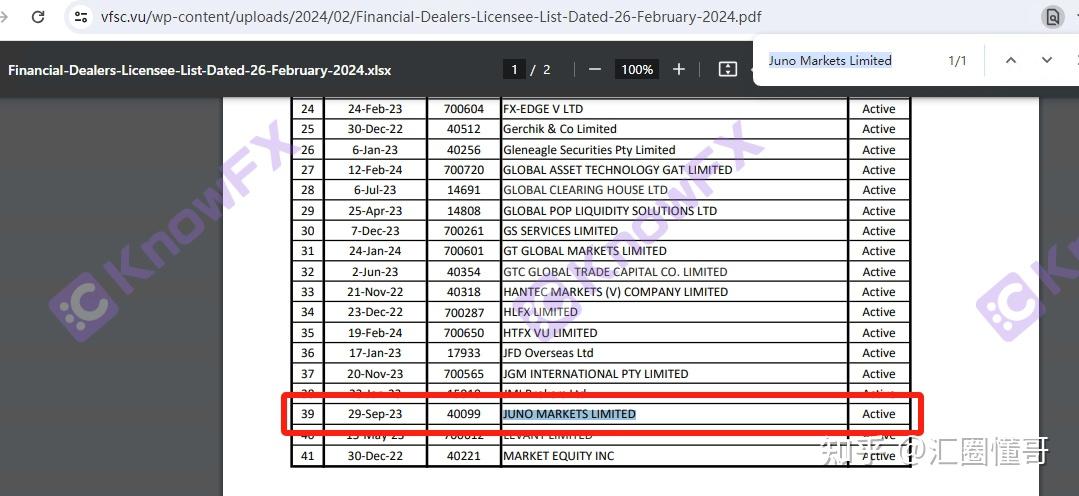1079x496 pixels.
Task: Select the FX-EDGE V LTD cell
Action: 674,109
